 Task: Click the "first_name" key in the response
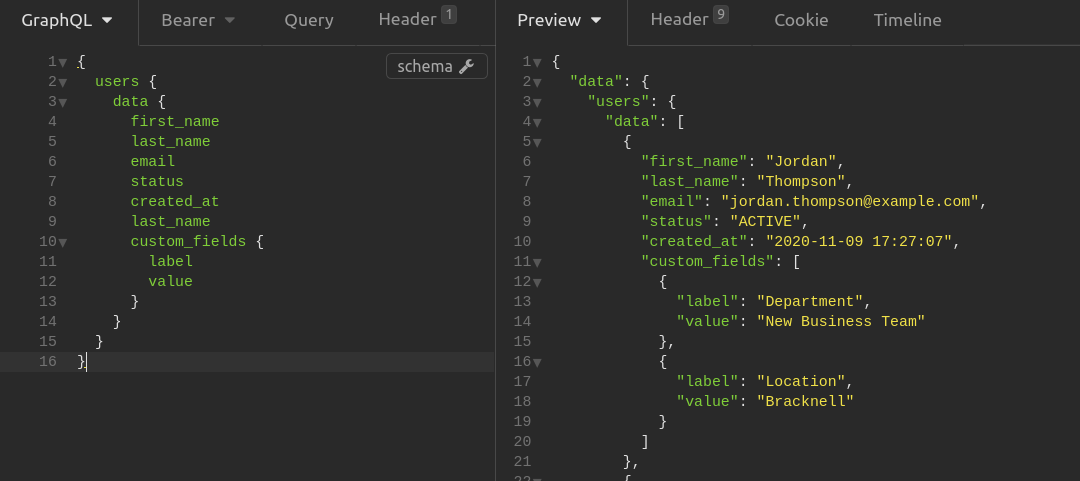click(694, 162)
